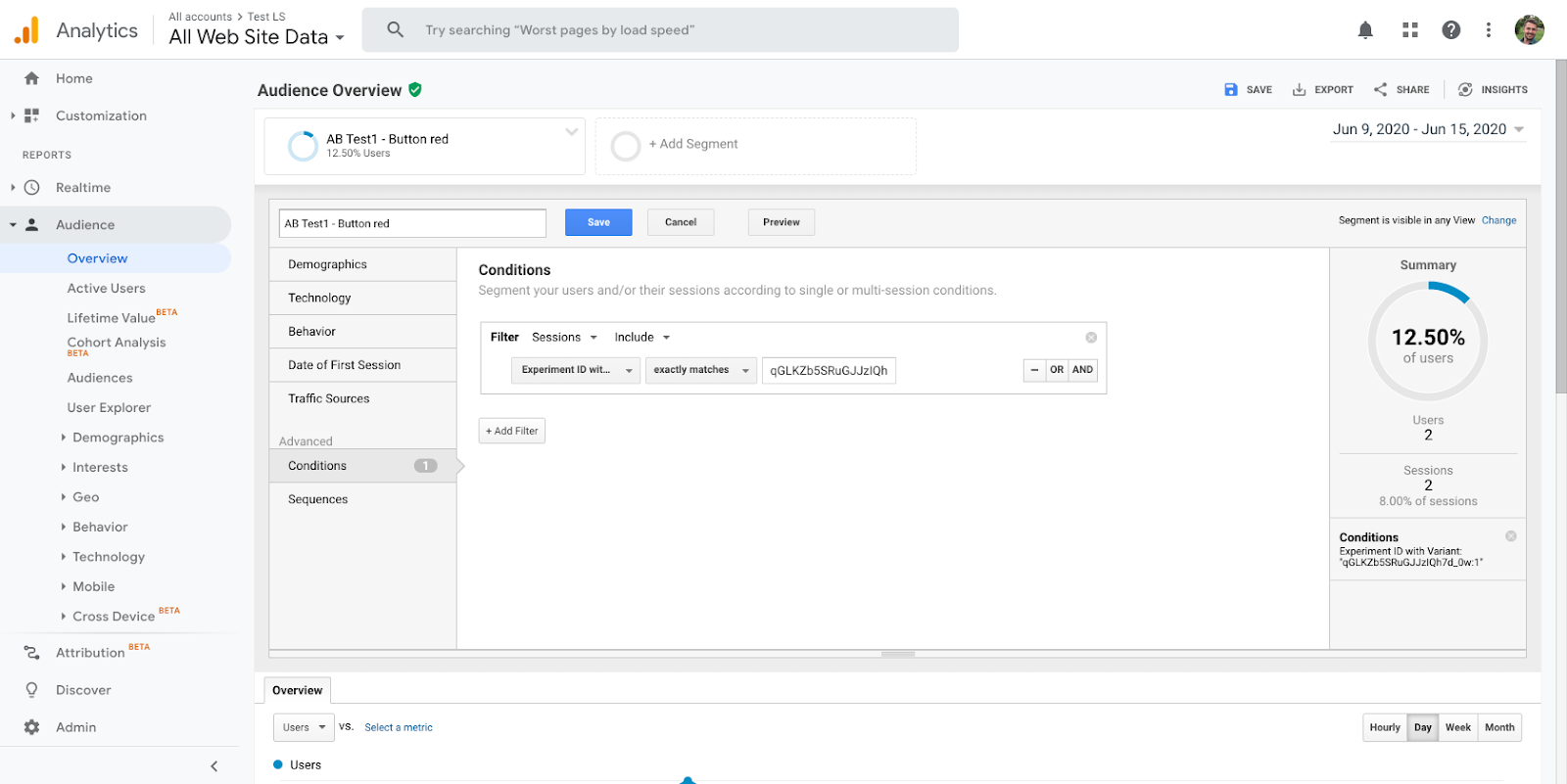Click the Change visibility link

tap(1498, 220)
